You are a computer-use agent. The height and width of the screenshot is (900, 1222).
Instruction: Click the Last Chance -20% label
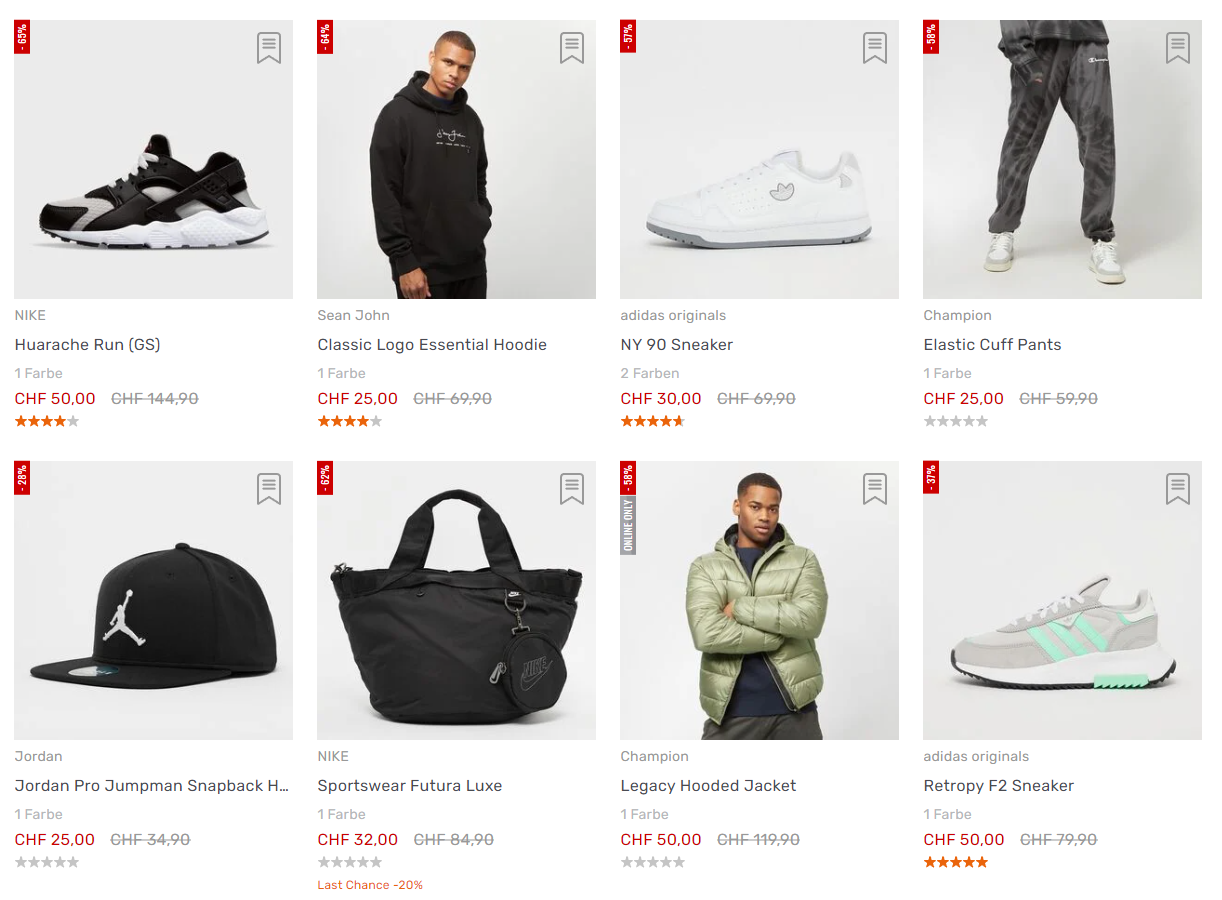pos(370,885)
